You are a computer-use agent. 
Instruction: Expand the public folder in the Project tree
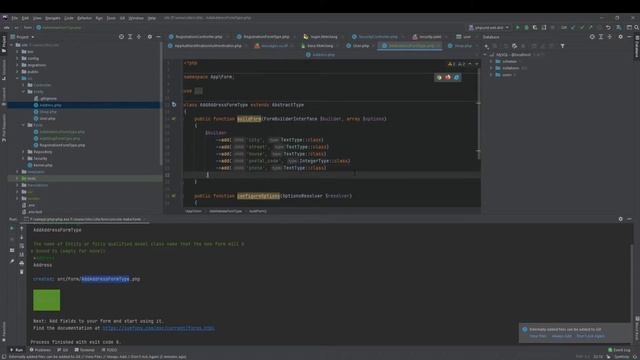point(18,71)
